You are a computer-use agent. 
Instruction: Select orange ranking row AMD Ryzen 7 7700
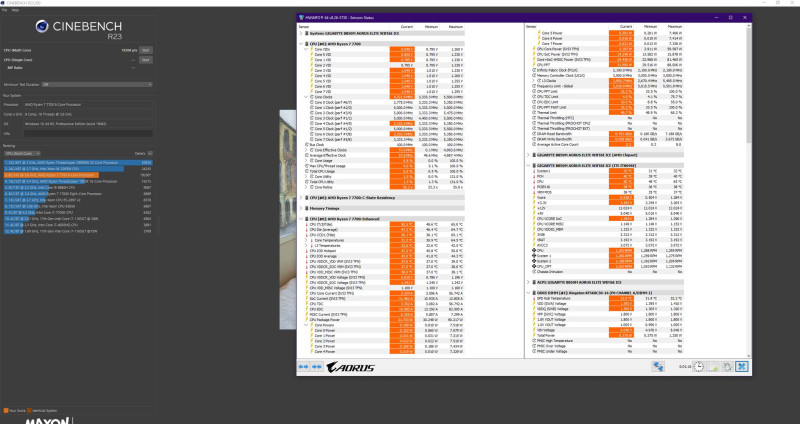point(78,175)
